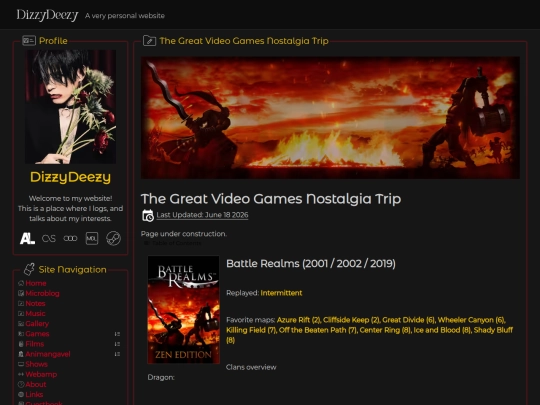Screen dimensions: 540x405
Task: Click the Welcome to my website text
Action: [x=70, y=198]
